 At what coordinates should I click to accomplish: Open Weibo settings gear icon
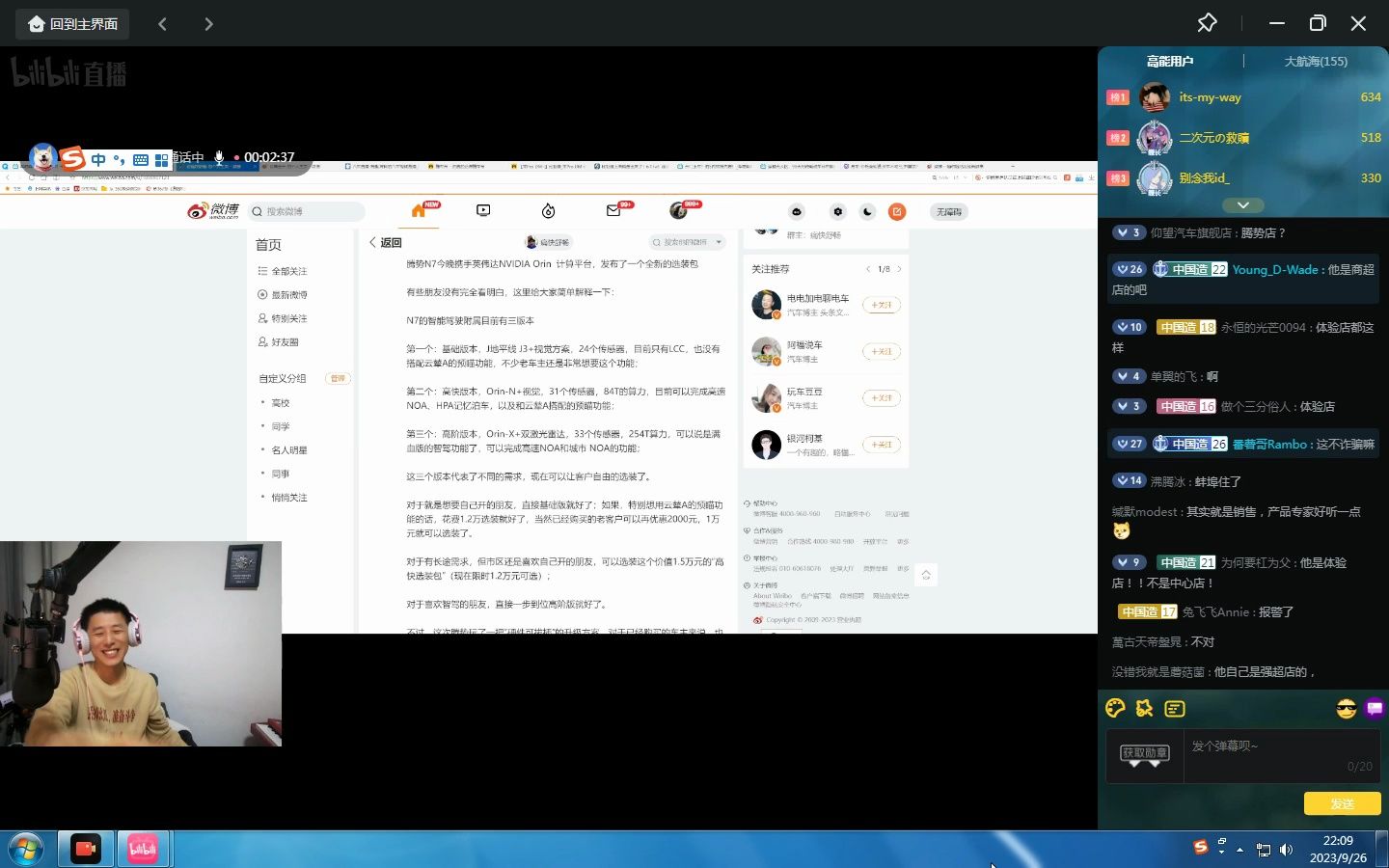[x=837, y=211]
